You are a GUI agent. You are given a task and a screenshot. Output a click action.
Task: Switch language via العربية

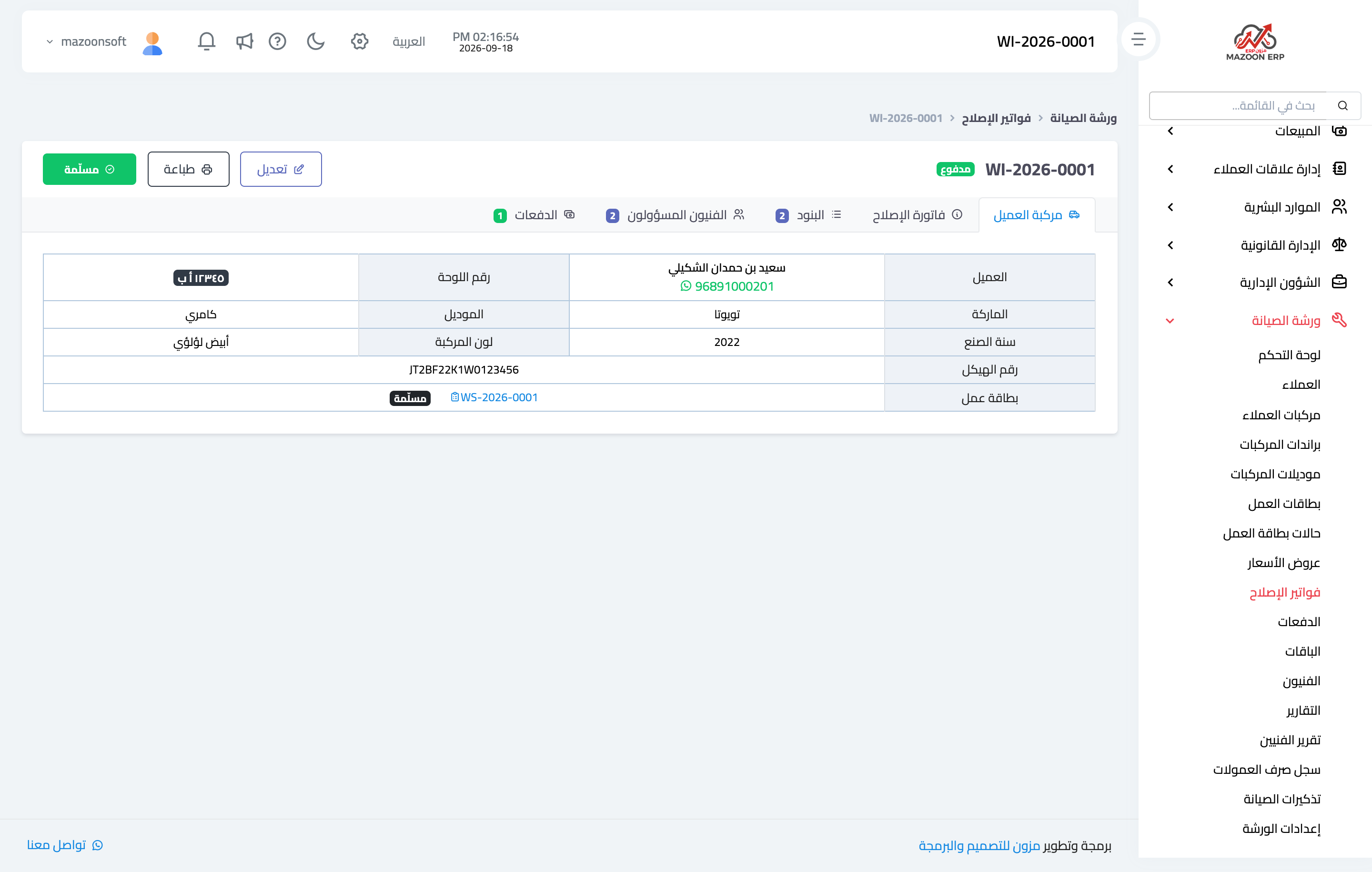pos(409,41)
